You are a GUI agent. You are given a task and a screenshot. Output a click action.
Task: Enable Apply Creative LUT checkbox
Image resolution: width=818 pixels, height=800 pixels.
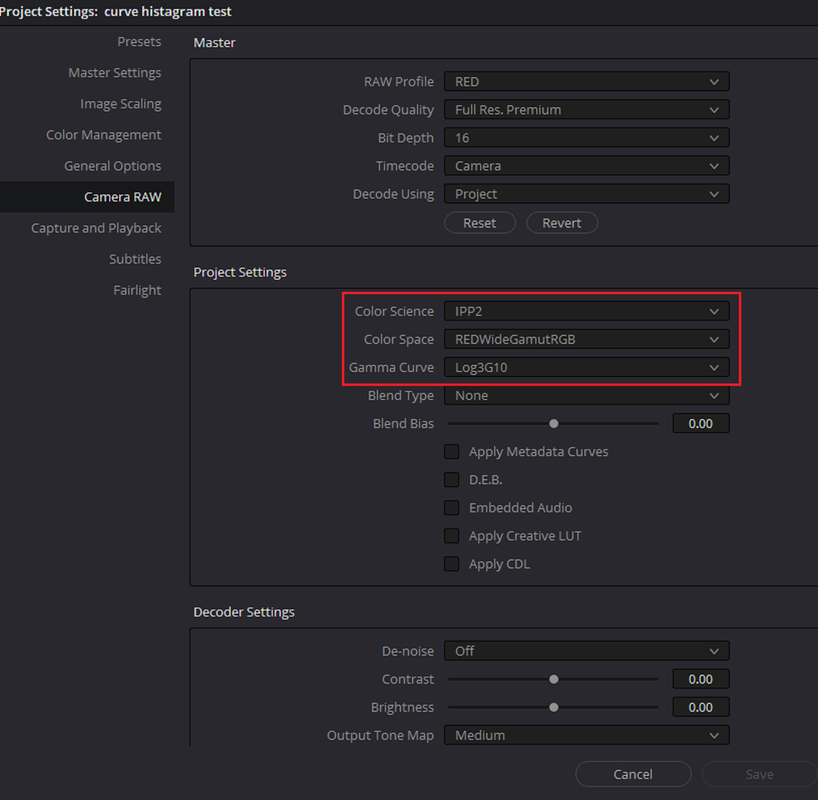[452, 536]
